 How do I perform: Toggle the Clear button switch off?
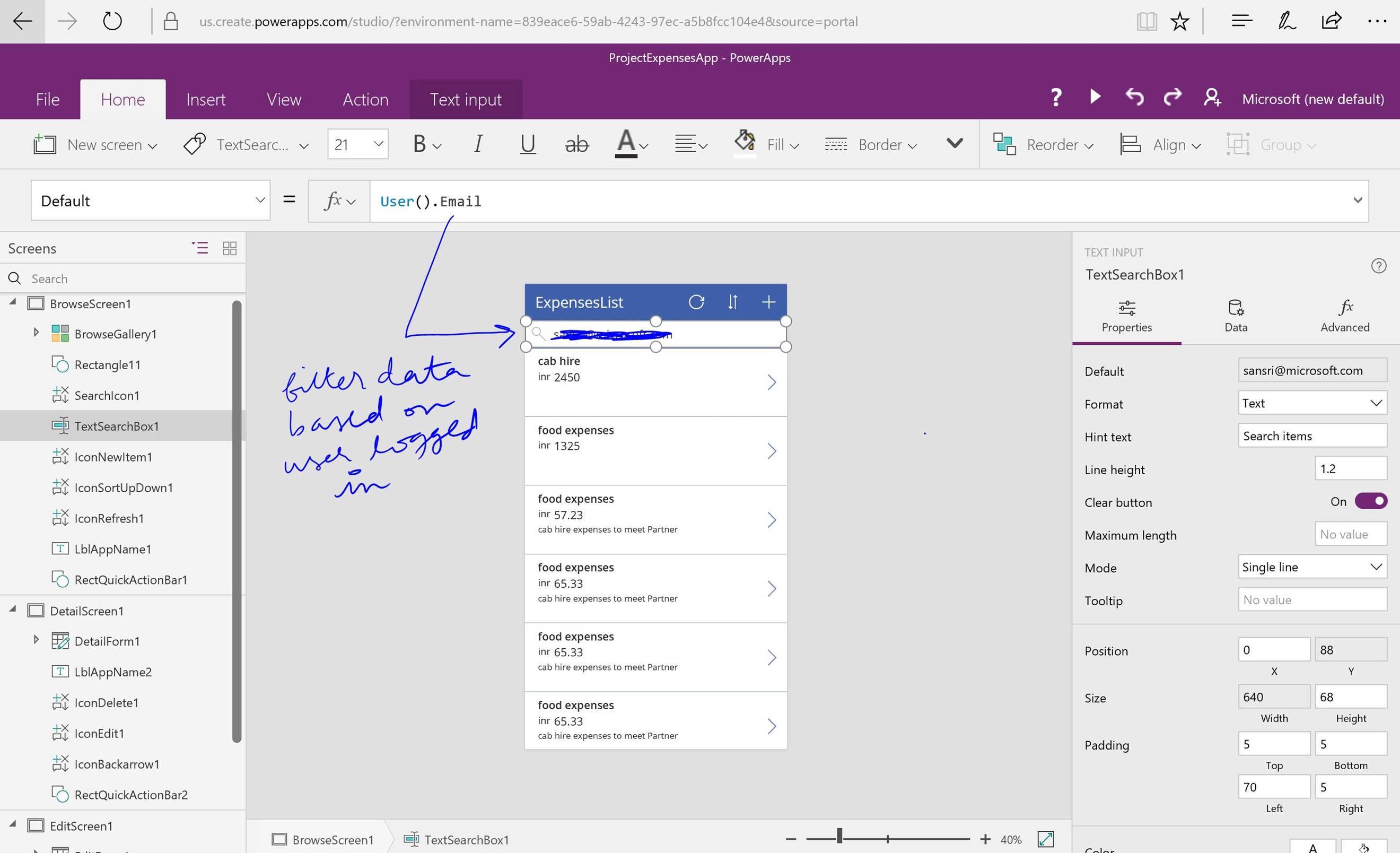(1370, 501)
